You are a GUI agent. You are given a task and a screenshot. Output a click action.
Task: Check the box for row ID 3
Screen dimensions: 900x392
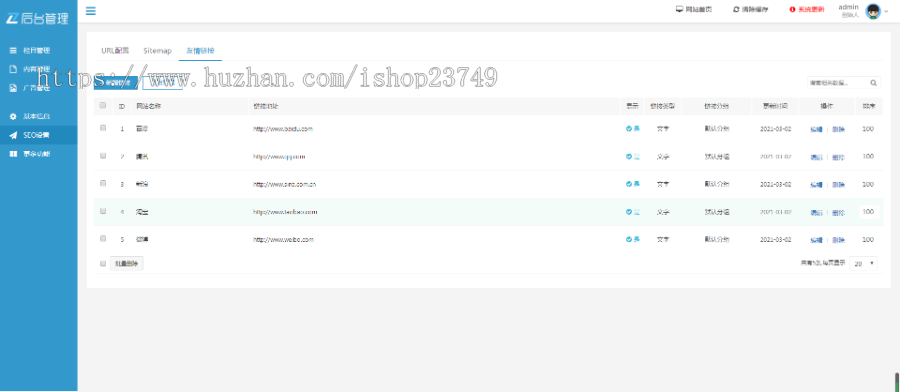(103, 183)
